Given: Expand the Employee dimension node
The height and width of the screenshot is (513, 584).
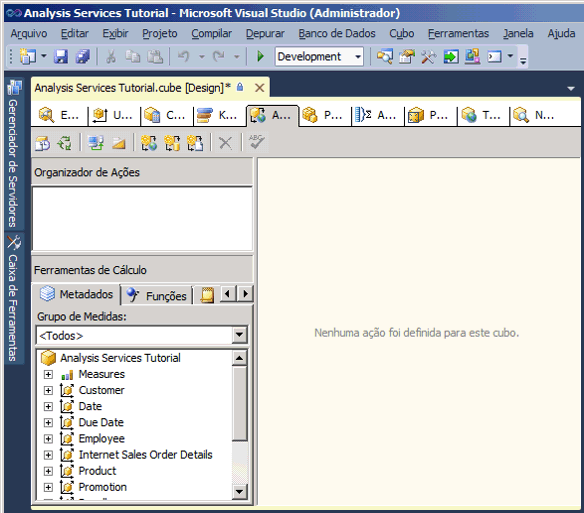Looking at the screenshot, I should [48, 438].
